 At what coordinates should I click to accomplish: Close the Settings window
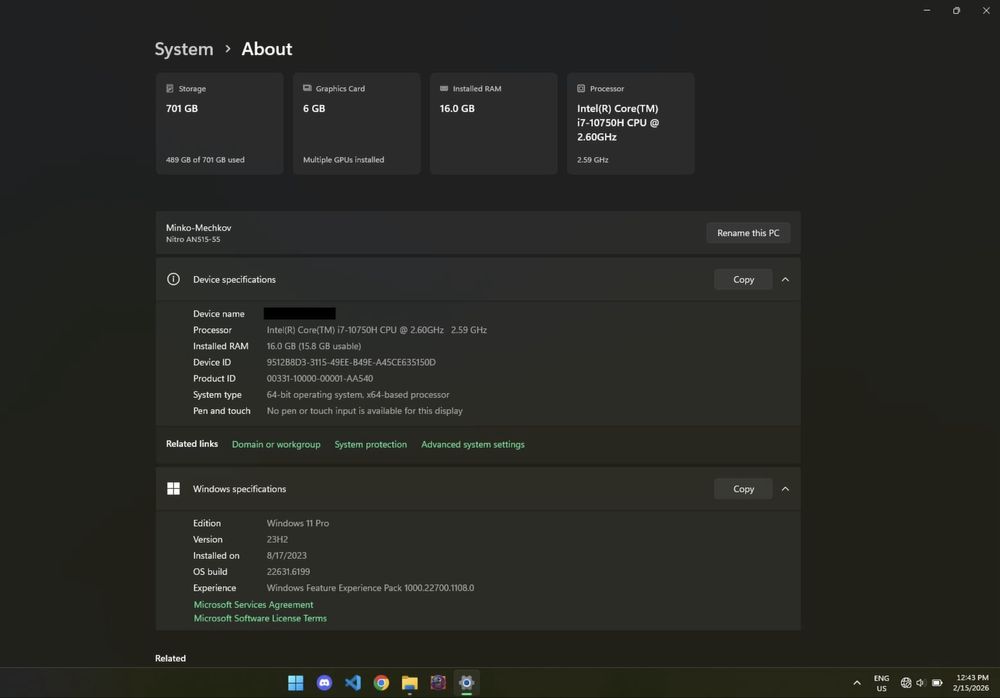[x=986, y=10]
